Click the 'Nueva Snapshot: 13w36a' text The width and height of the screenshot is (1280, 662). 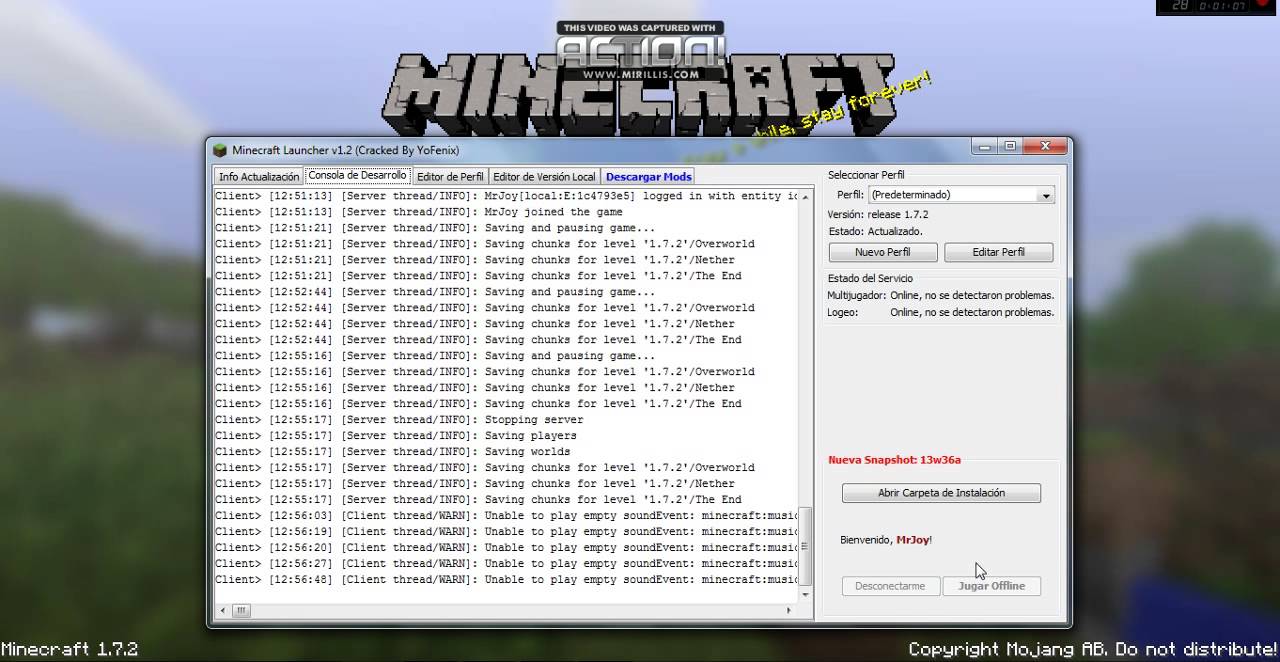(x=894, y=460)
